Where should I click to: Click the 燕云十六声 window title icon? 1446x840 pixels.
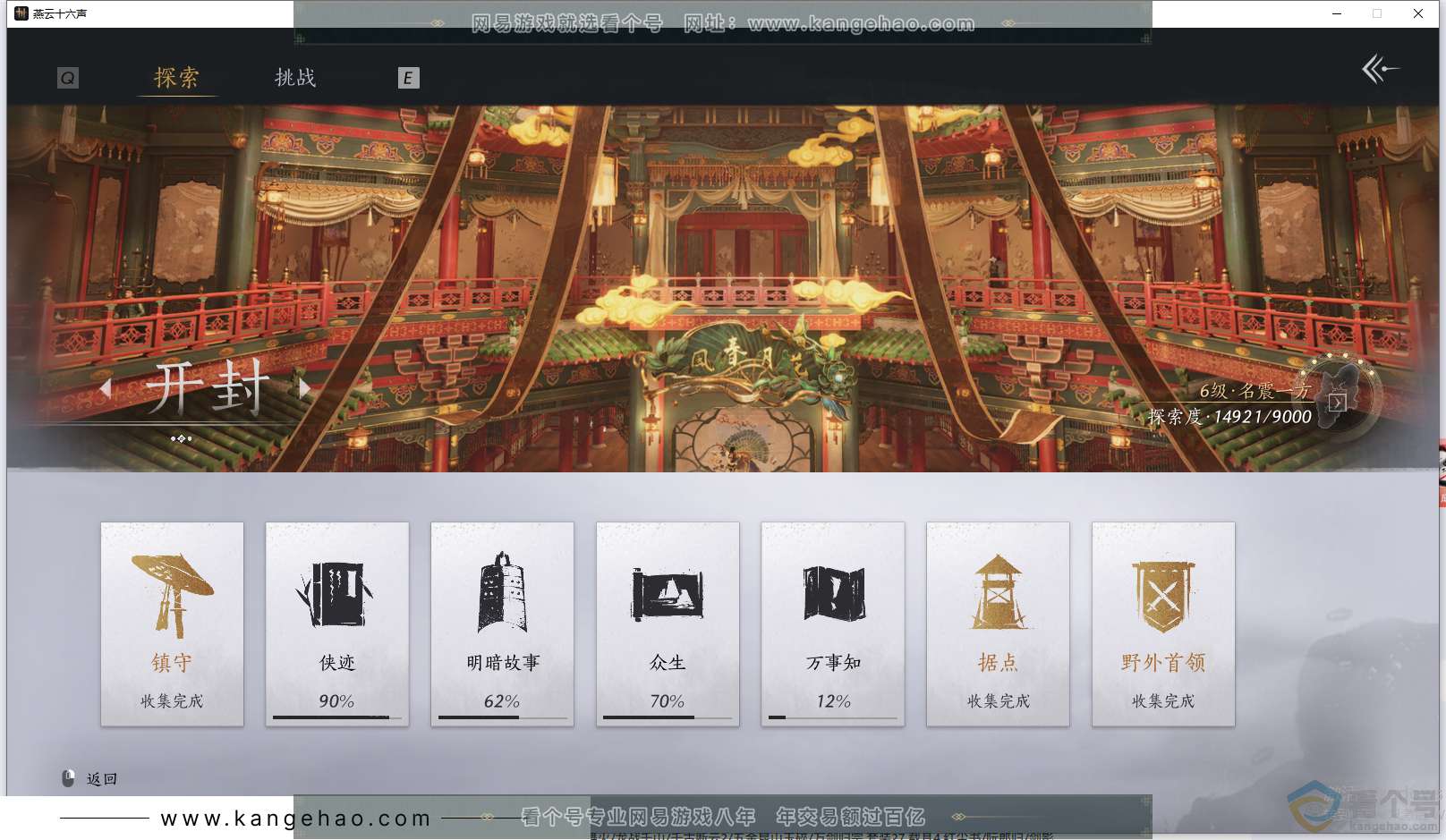[21, 13]
